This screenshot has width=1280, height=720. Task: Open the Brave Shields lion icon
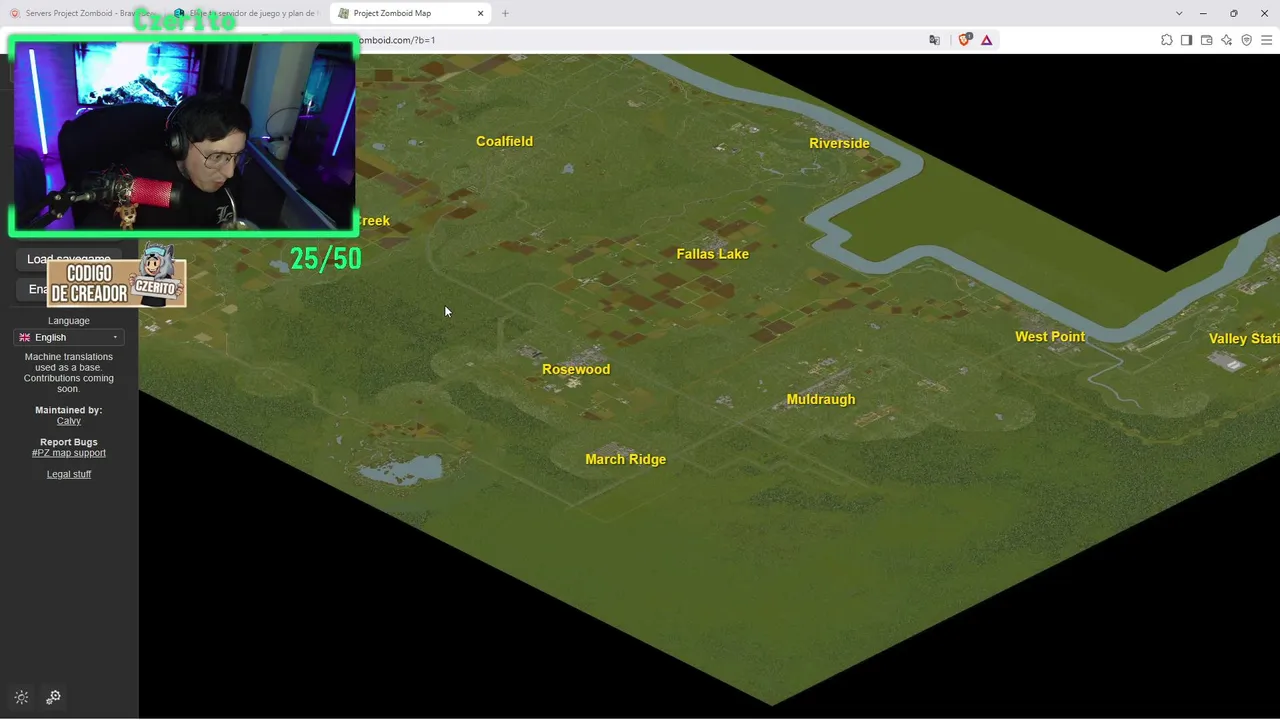click(964, 40)
